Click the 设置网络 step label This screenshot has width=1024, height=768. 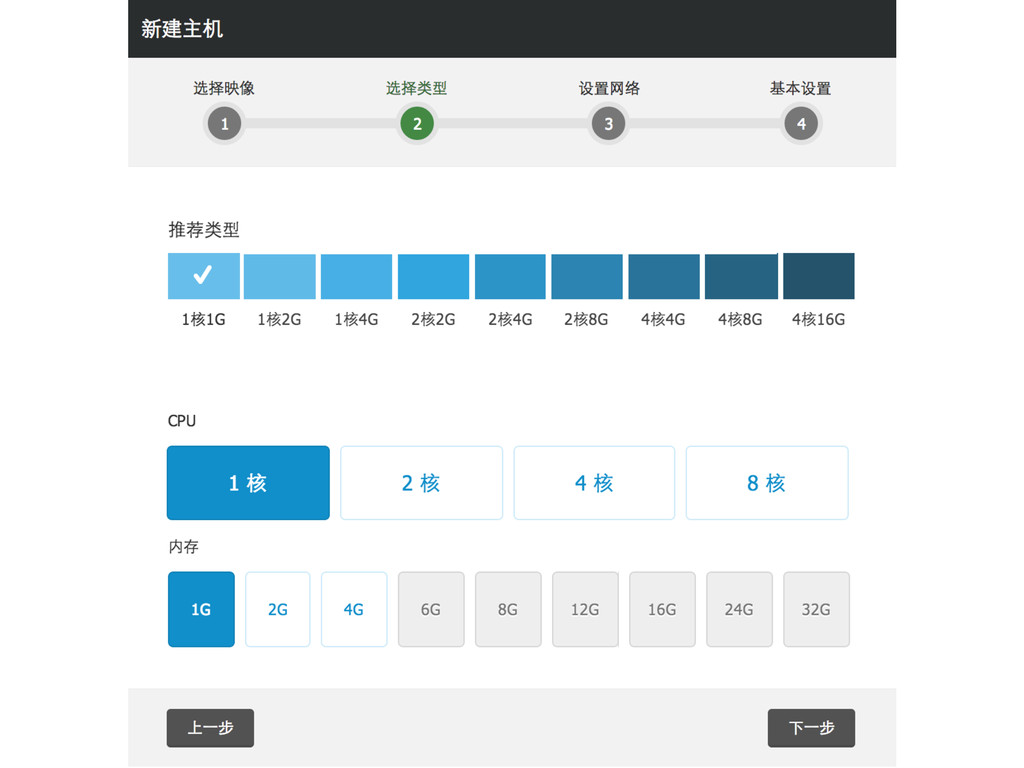[x=609, y=88]
